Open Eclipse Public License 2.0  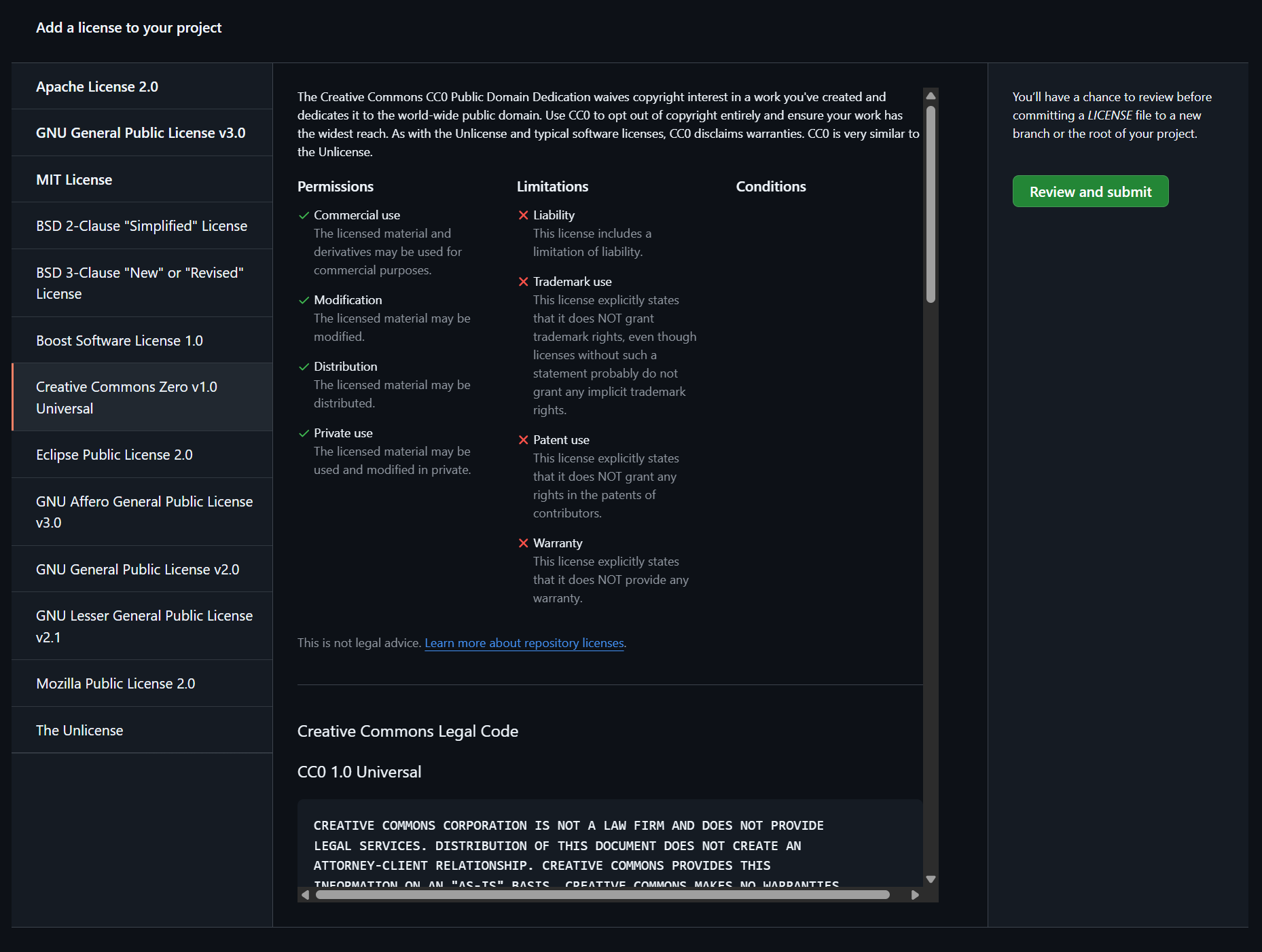(142, 455)
